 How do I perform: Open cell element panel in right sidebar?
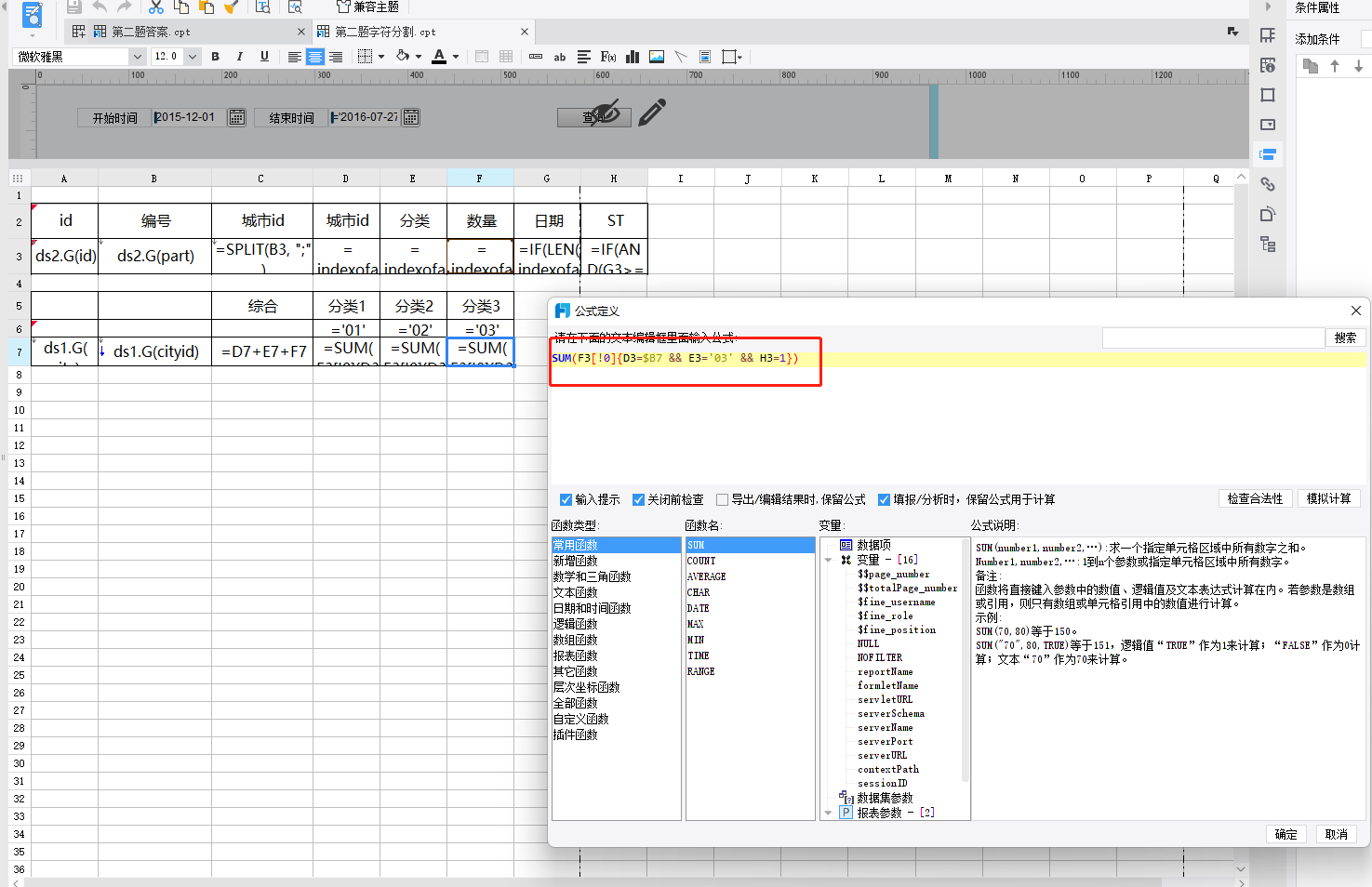[1268, 35]
